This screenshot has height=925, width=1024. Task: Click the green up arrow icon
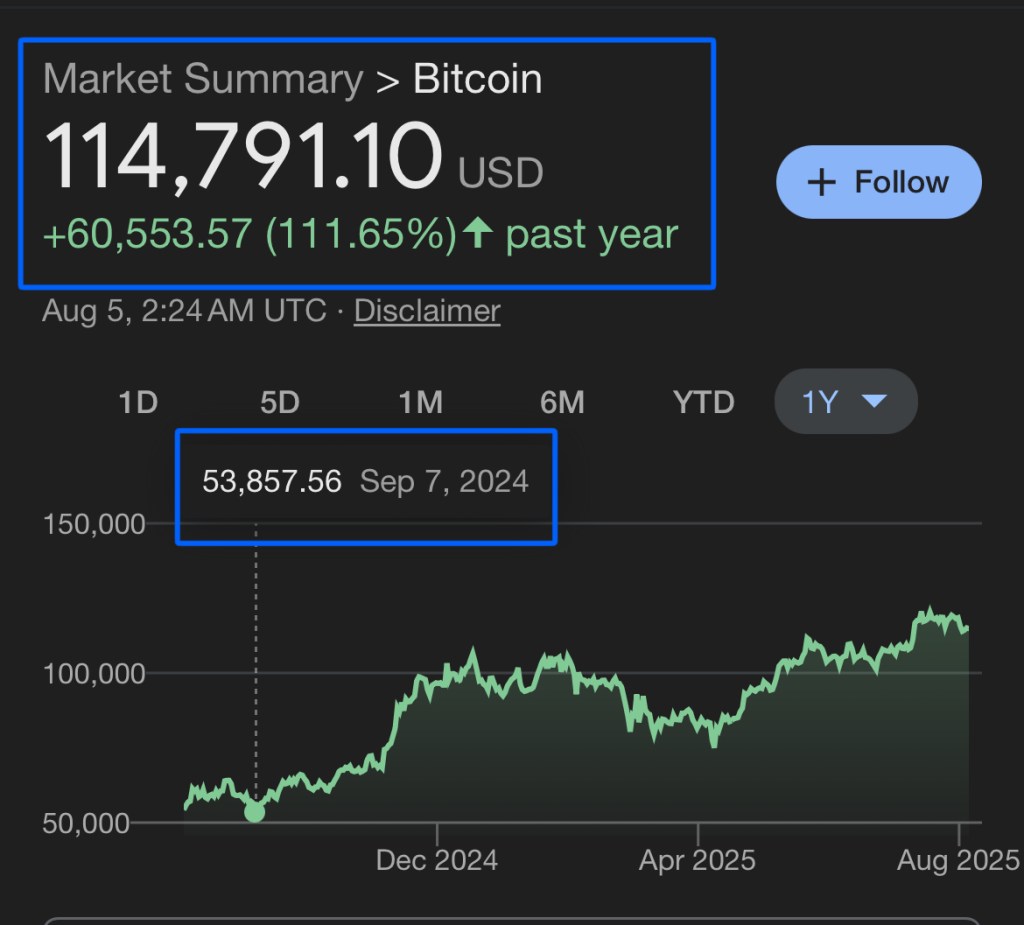[x=478, y=234]
